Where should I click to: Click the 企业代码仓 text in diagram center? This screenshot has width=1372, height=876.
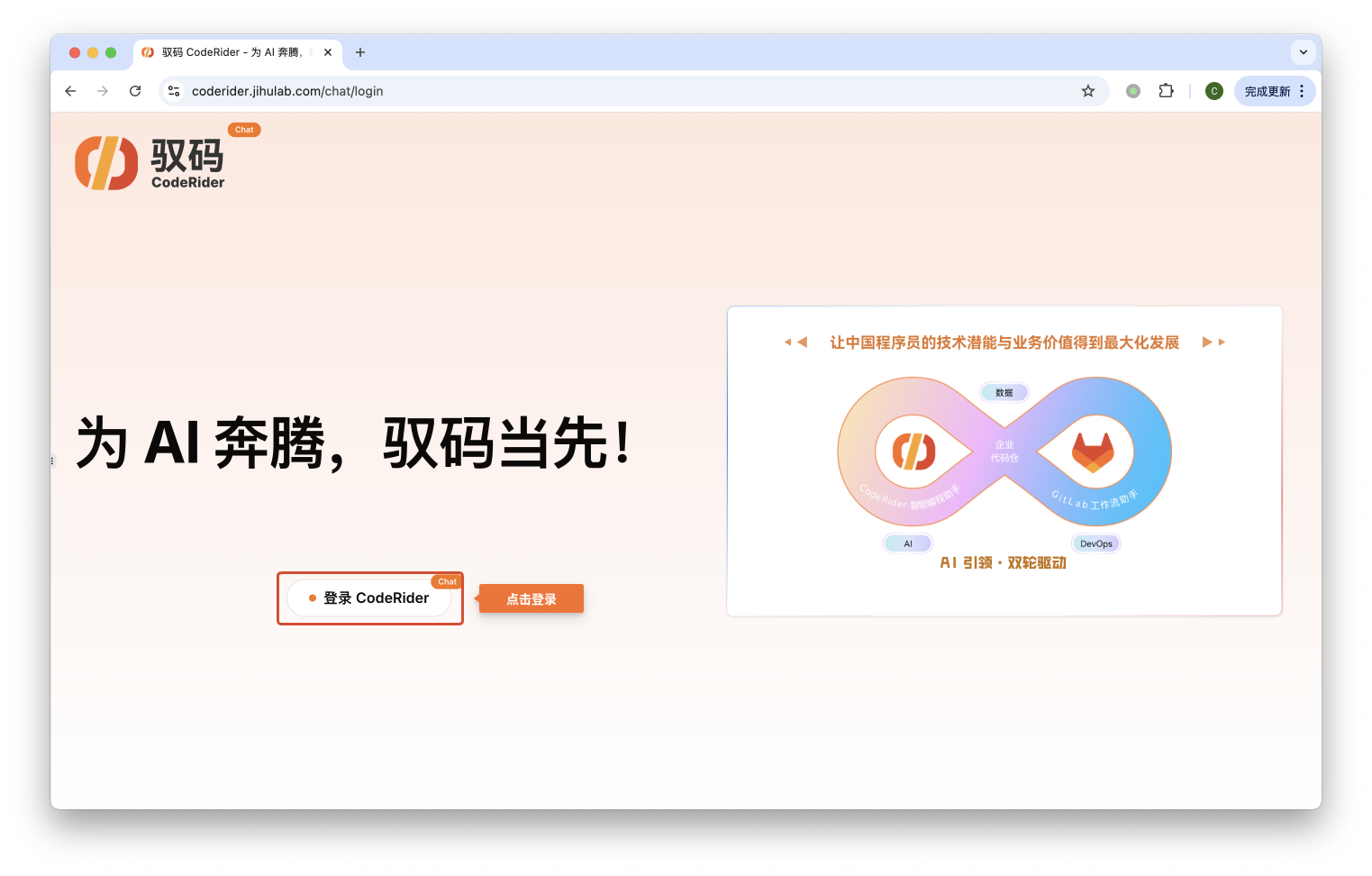[1004, 451]
